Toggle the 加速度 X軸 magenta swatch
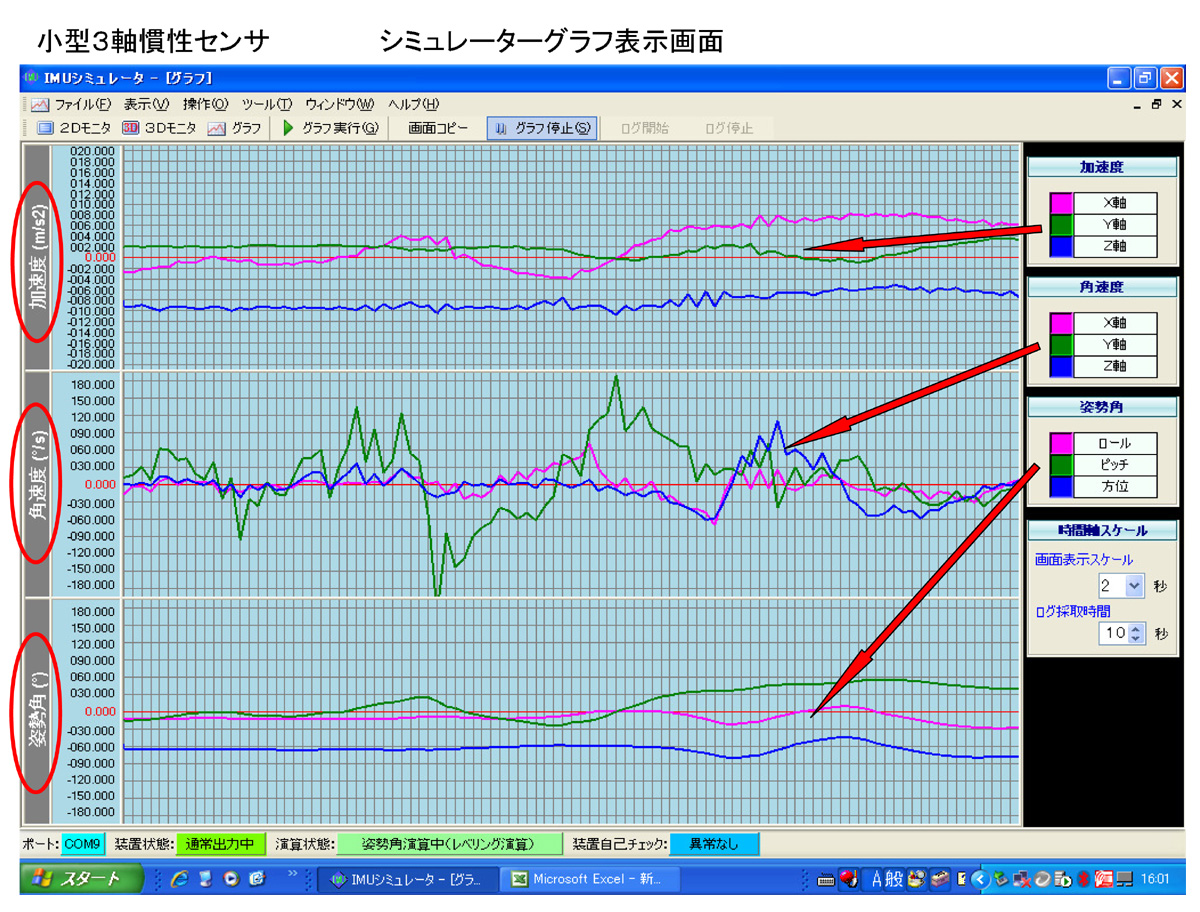The height and width of the screenshot is (912, 1200). pyautogui.click(x=1061, y=203)
